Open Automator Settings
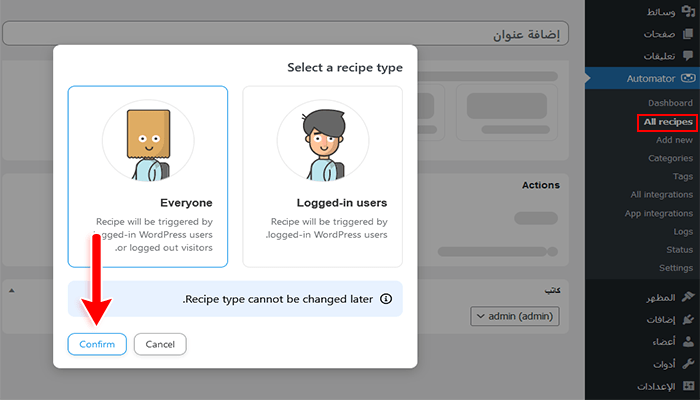This screenshot has height=400, width=700. [676, 268]
